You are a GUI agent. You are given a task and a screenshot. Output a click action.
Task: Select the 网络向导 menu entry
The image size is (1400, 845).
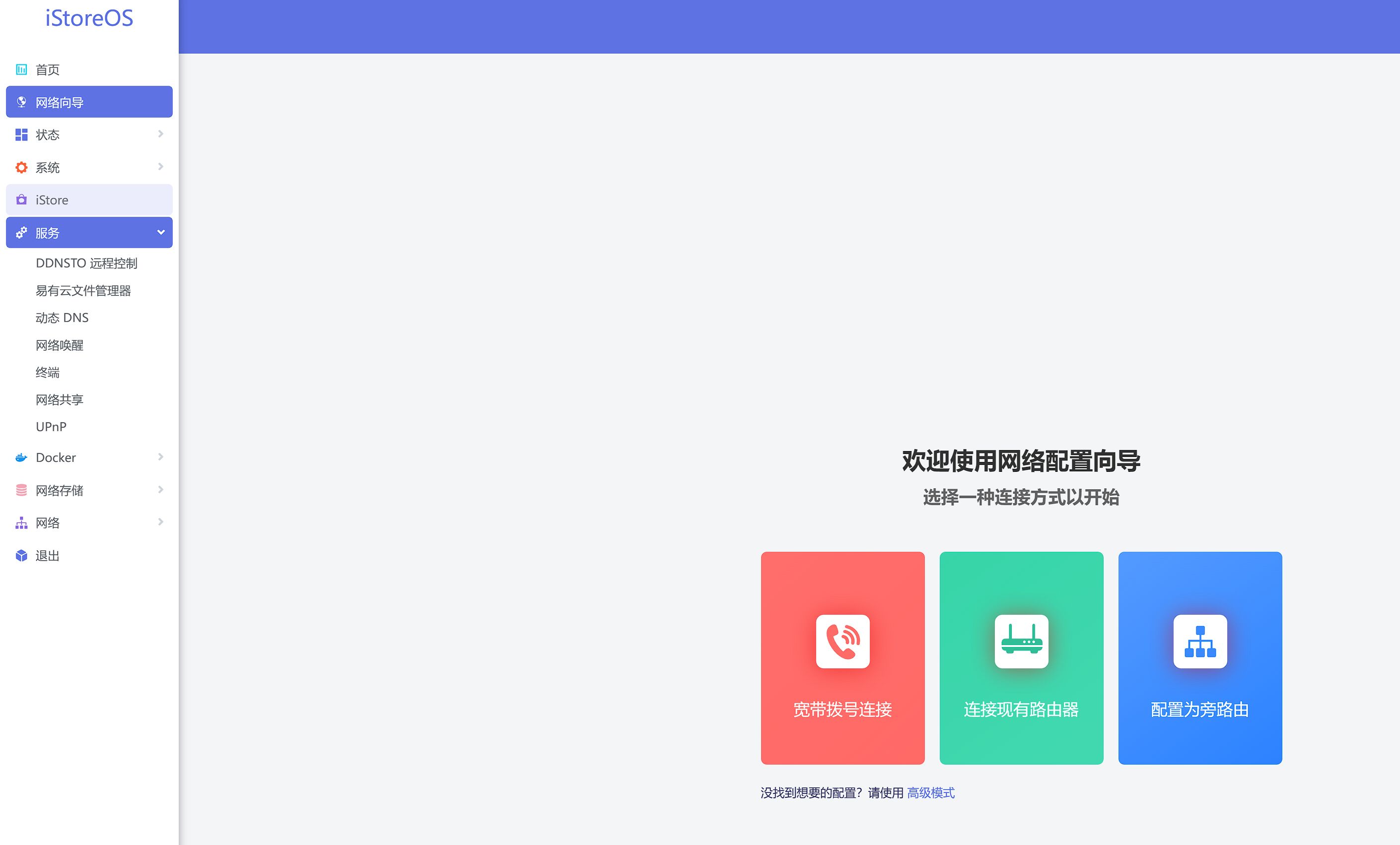[89, 102]
